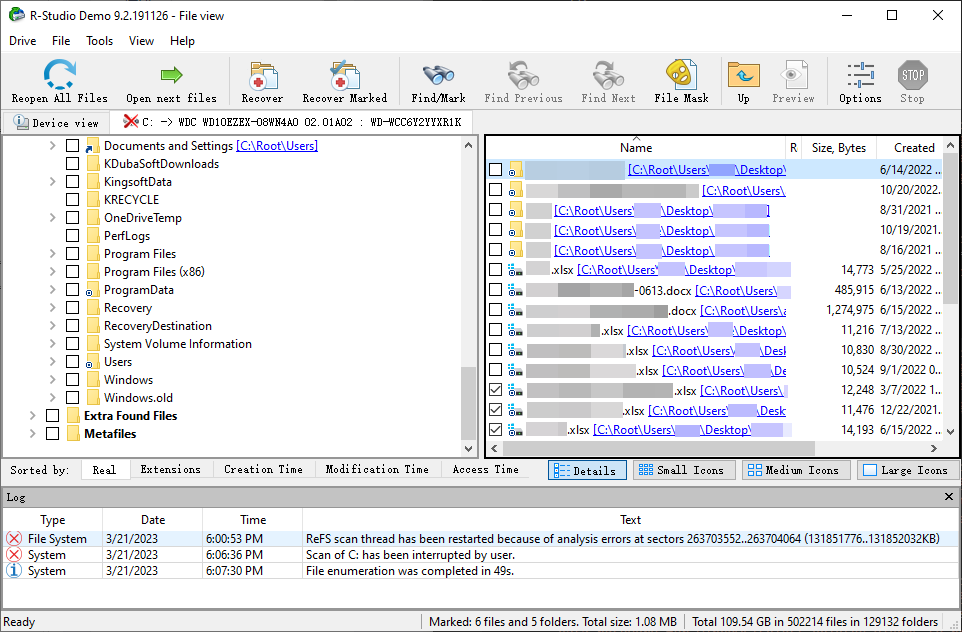Click the Reopen All Files toolbar icon
The width and height of the screenshot is (962, 632).
[x=60, y=75]
